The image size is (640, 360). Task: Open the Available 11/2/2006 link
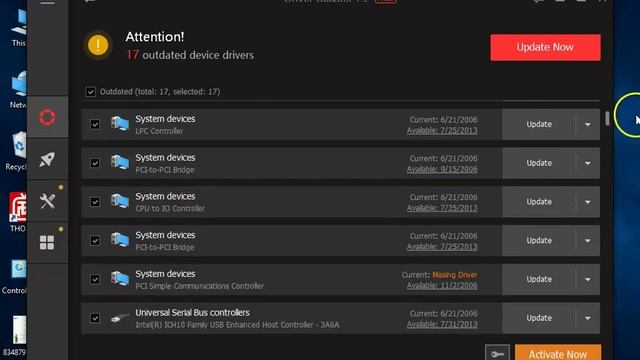click(x=442, y=286)
